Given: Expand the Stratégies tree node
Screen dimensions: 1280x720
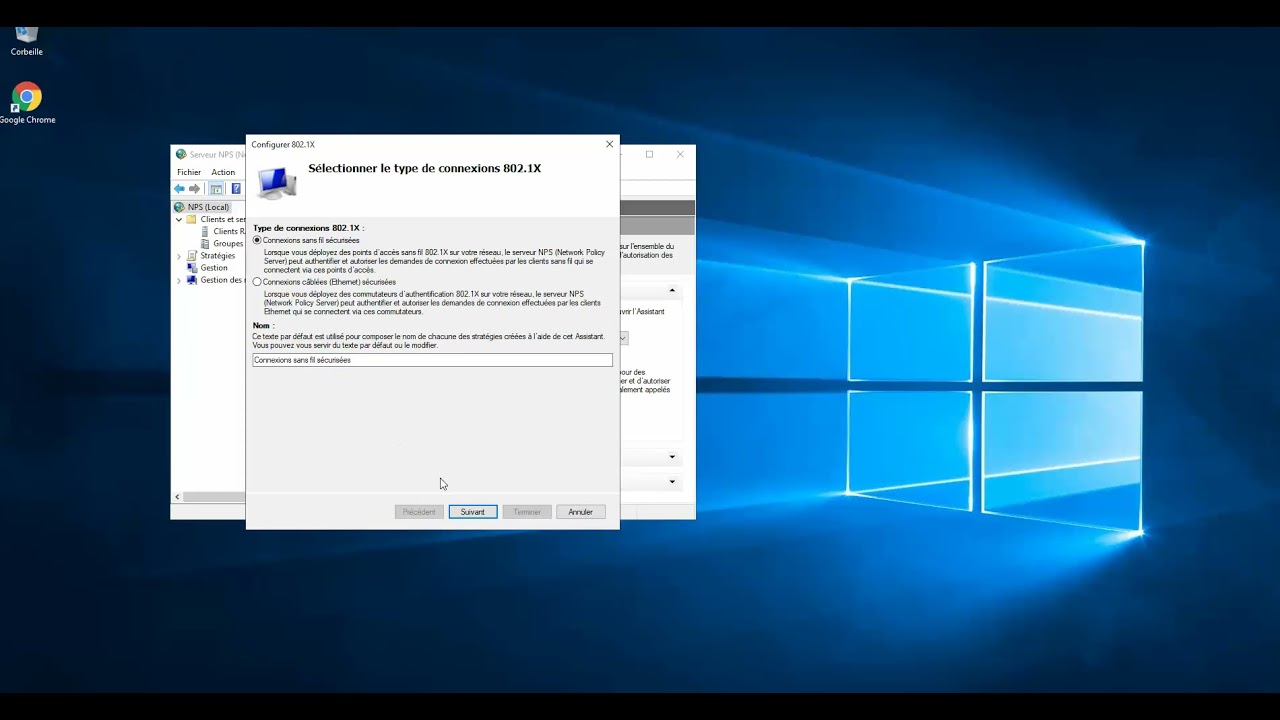Looking at the screenshot, I should coord(179,256).
